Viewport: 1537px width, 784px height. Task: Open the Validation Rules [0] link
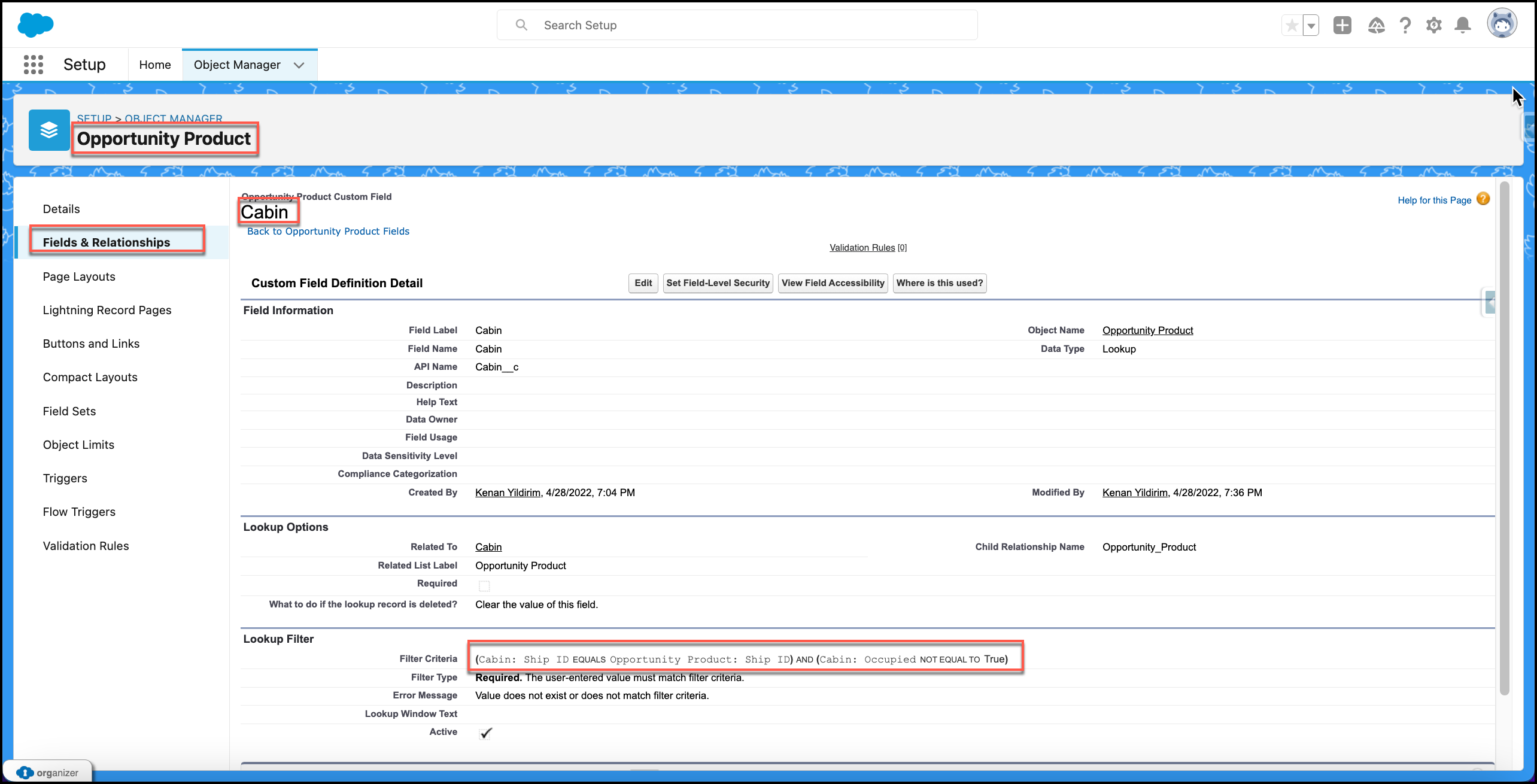(x=868, y=248)
